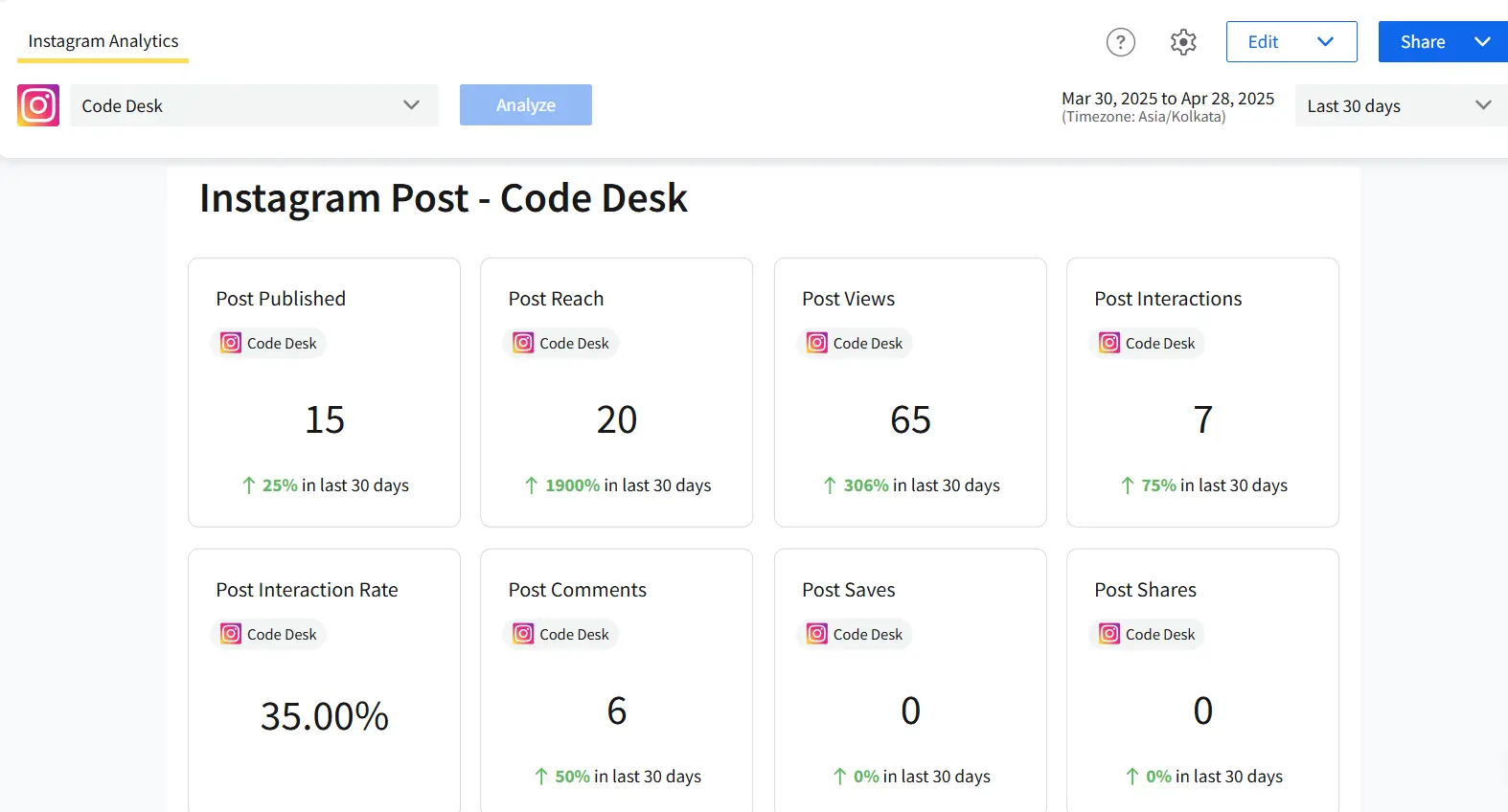1508x812 pixels.
Task: Click the '1900% in last 30 days' text
Action: tap(628, 485)
